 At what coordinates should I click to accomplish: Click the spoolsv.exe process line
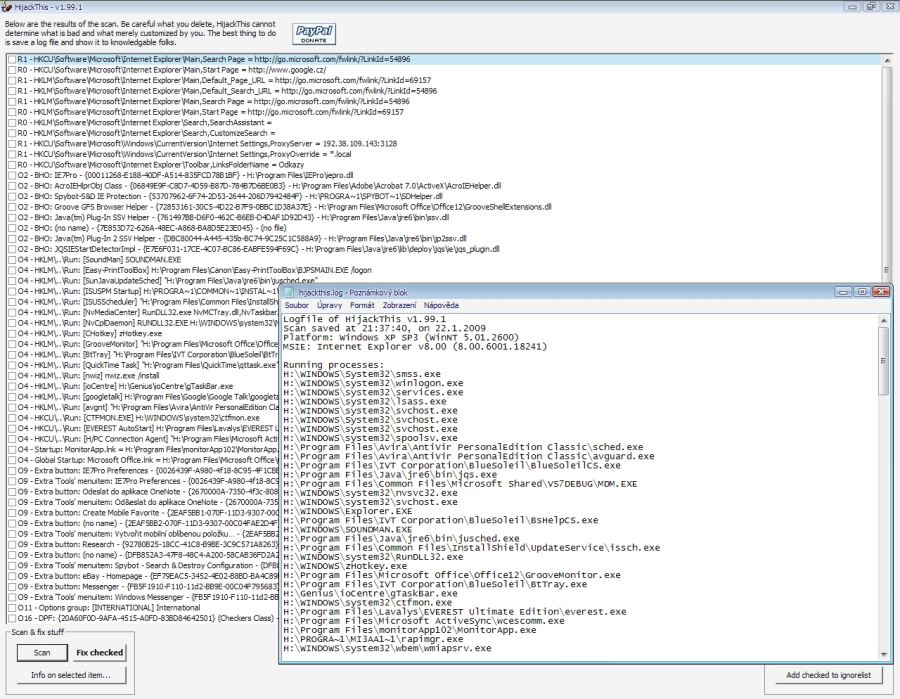pyautogui.click(x=370, y=438)
